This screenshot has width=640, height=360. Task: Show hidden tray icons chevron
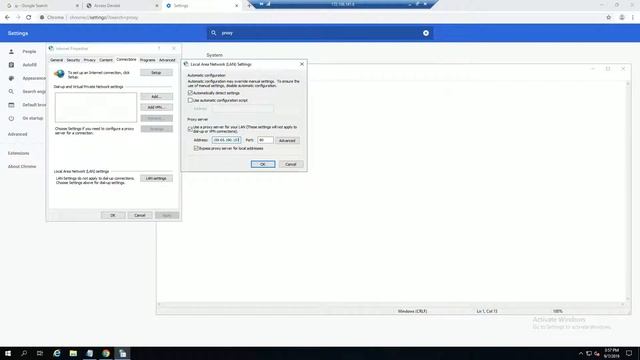[x=580, y=353]
